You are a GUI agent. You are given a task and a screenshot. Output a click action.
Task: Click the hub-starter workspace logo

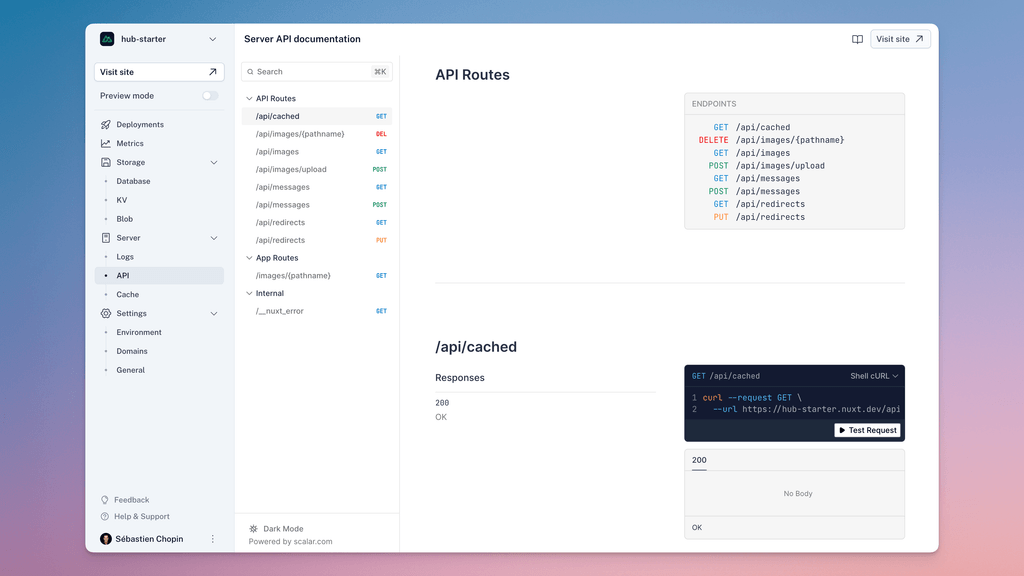point(107,38)
